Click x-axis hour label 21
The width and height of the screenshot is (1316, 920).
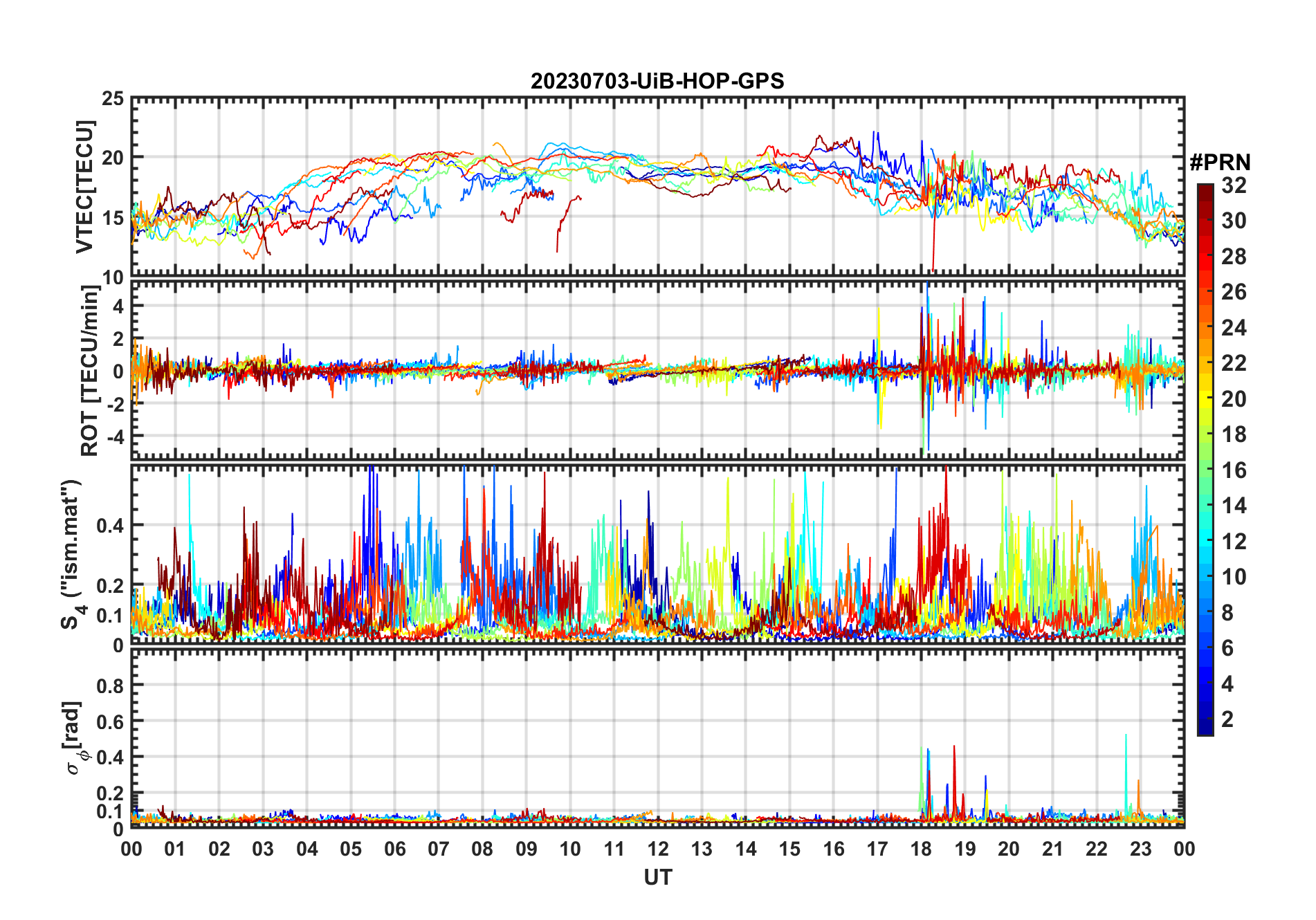coord(1053,849)
